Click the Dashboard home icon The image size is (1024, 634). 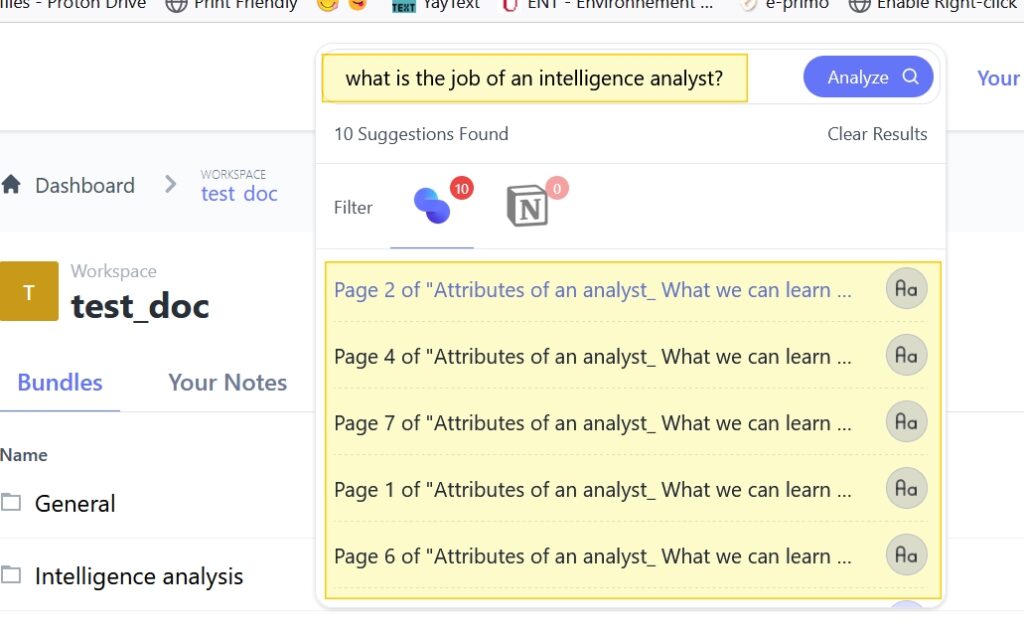point(11,185)
